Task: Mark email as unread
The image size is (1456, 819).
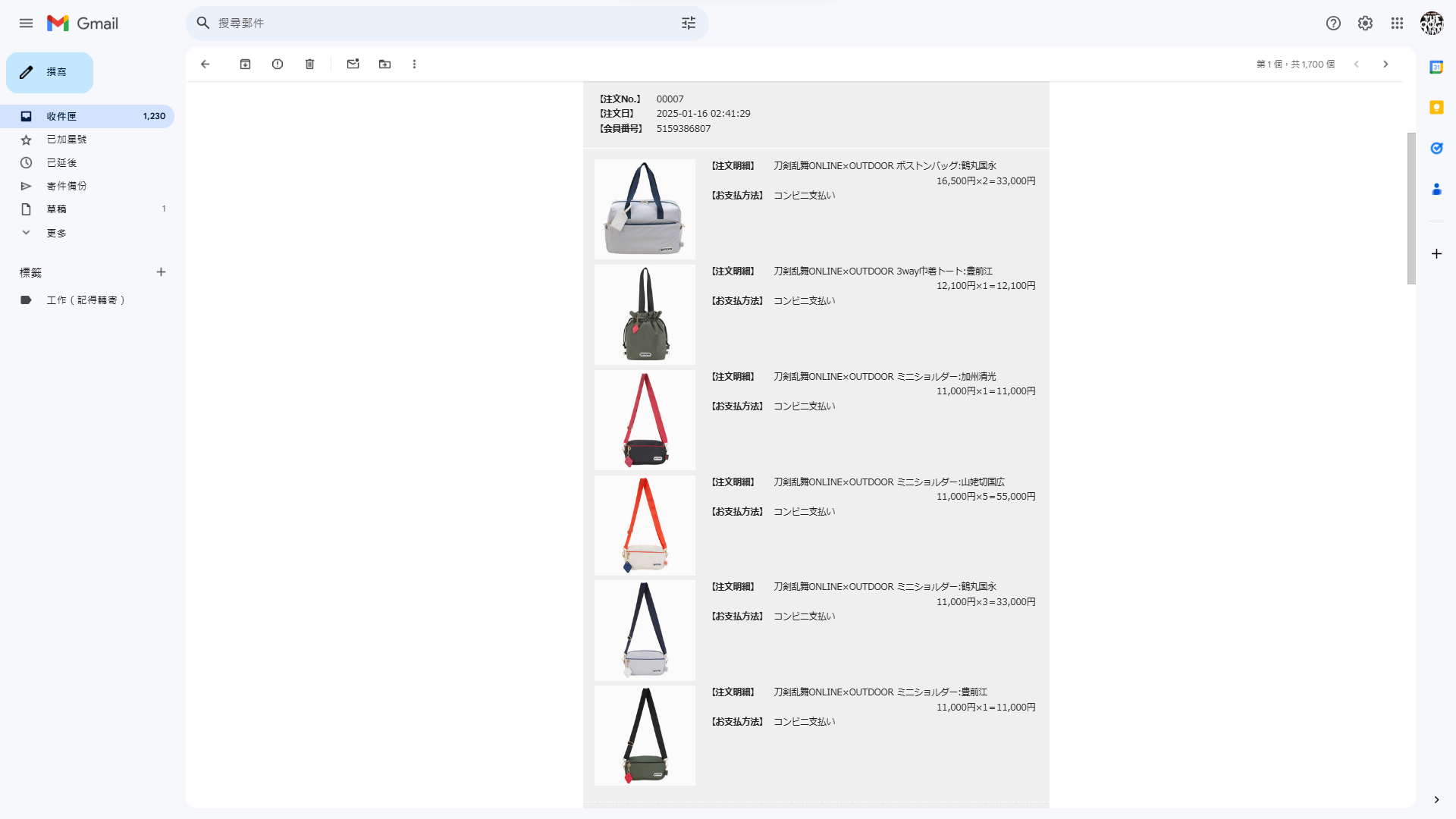Action: pos(353,64)
